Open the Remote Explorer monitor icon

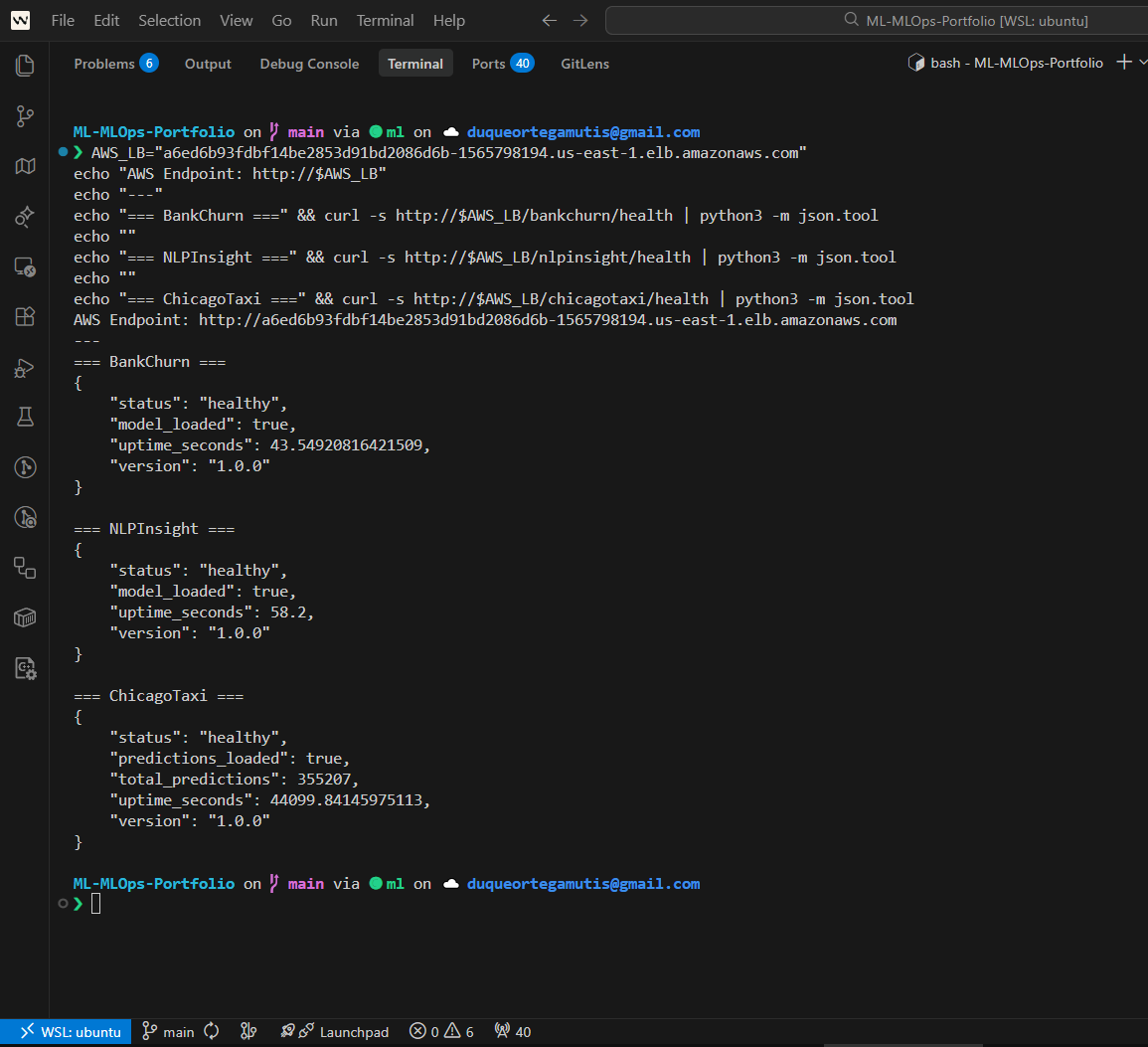25,266
